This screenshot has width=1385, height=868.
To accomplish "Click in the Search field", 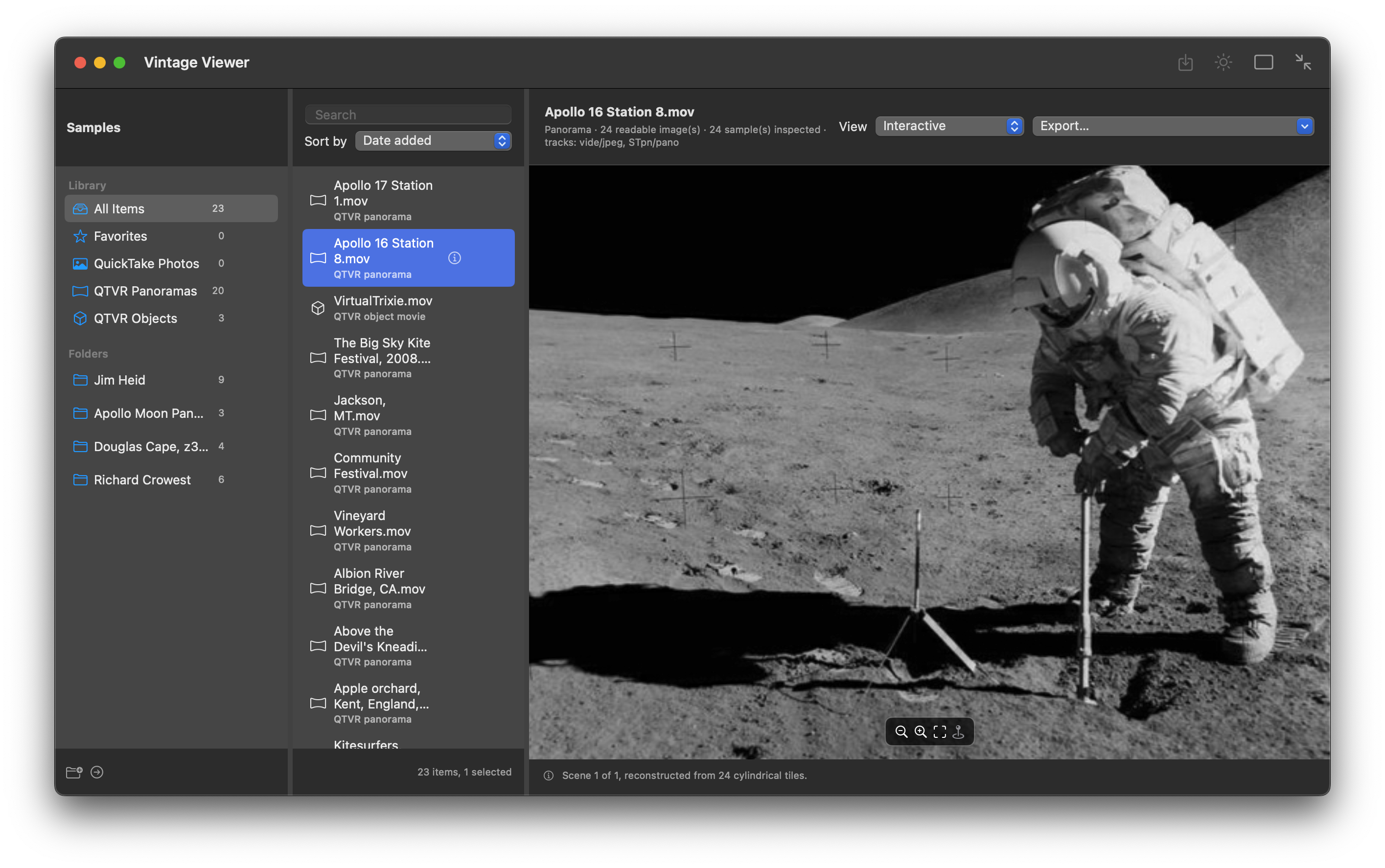I will pos(408,115).
